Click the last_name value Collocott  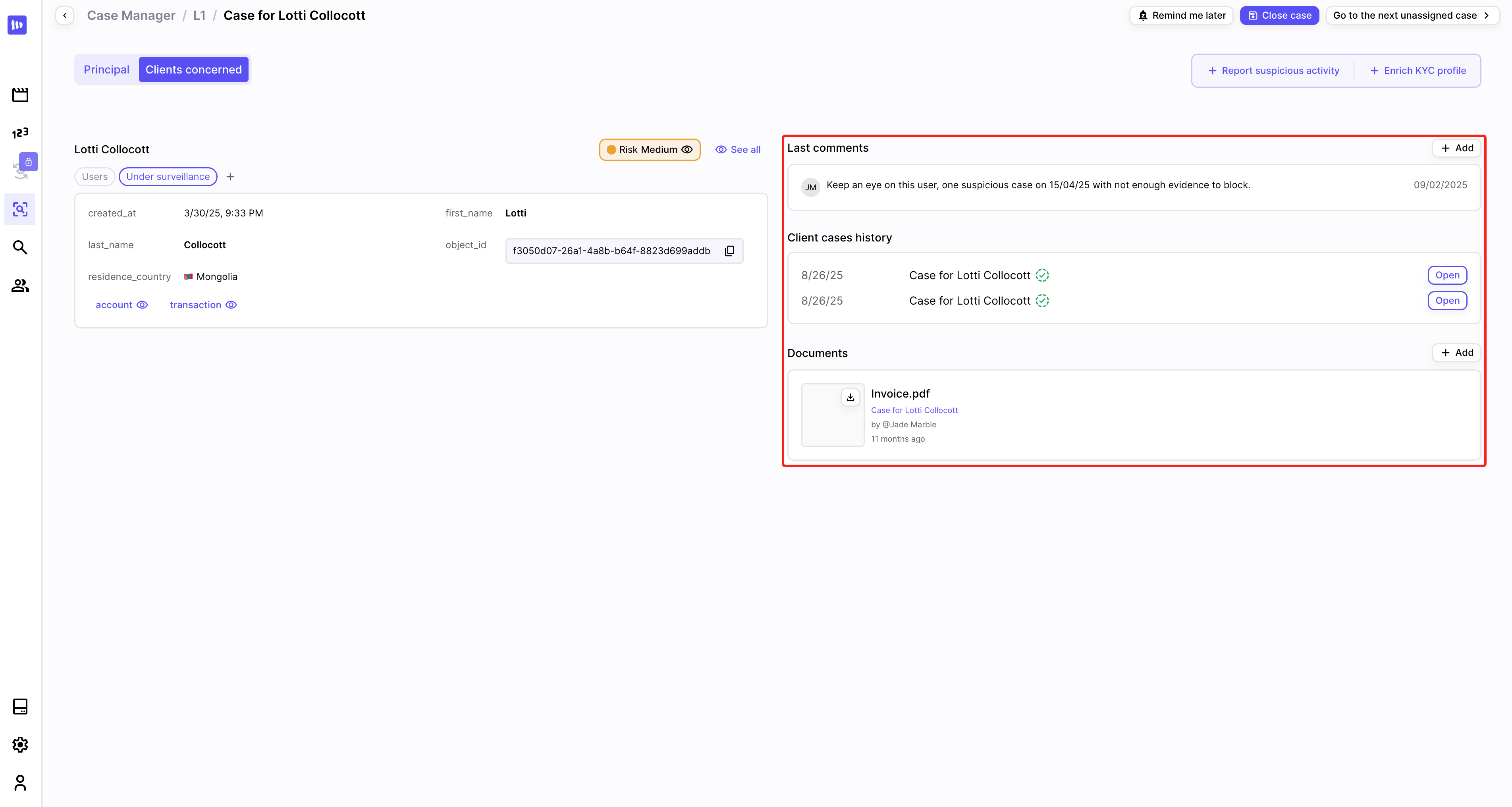pos(204,245)
